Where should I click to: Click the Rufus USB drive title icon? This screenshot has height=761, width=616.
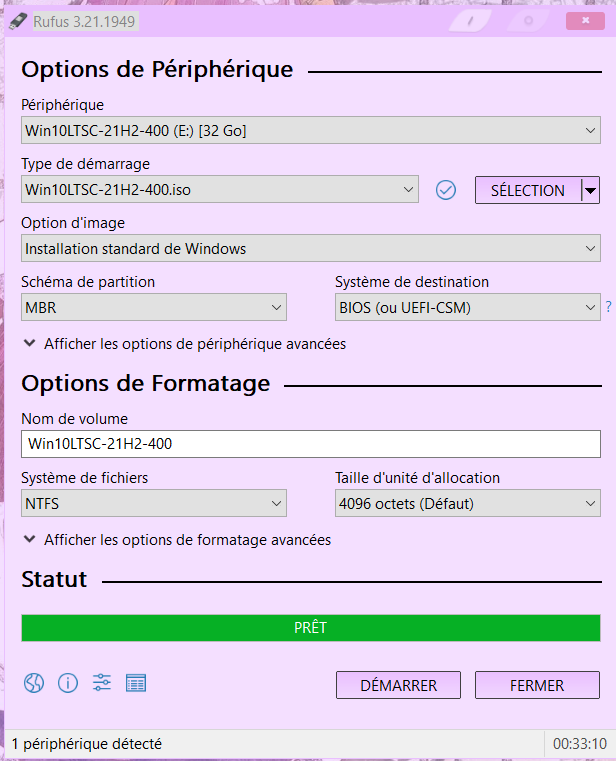18,21
